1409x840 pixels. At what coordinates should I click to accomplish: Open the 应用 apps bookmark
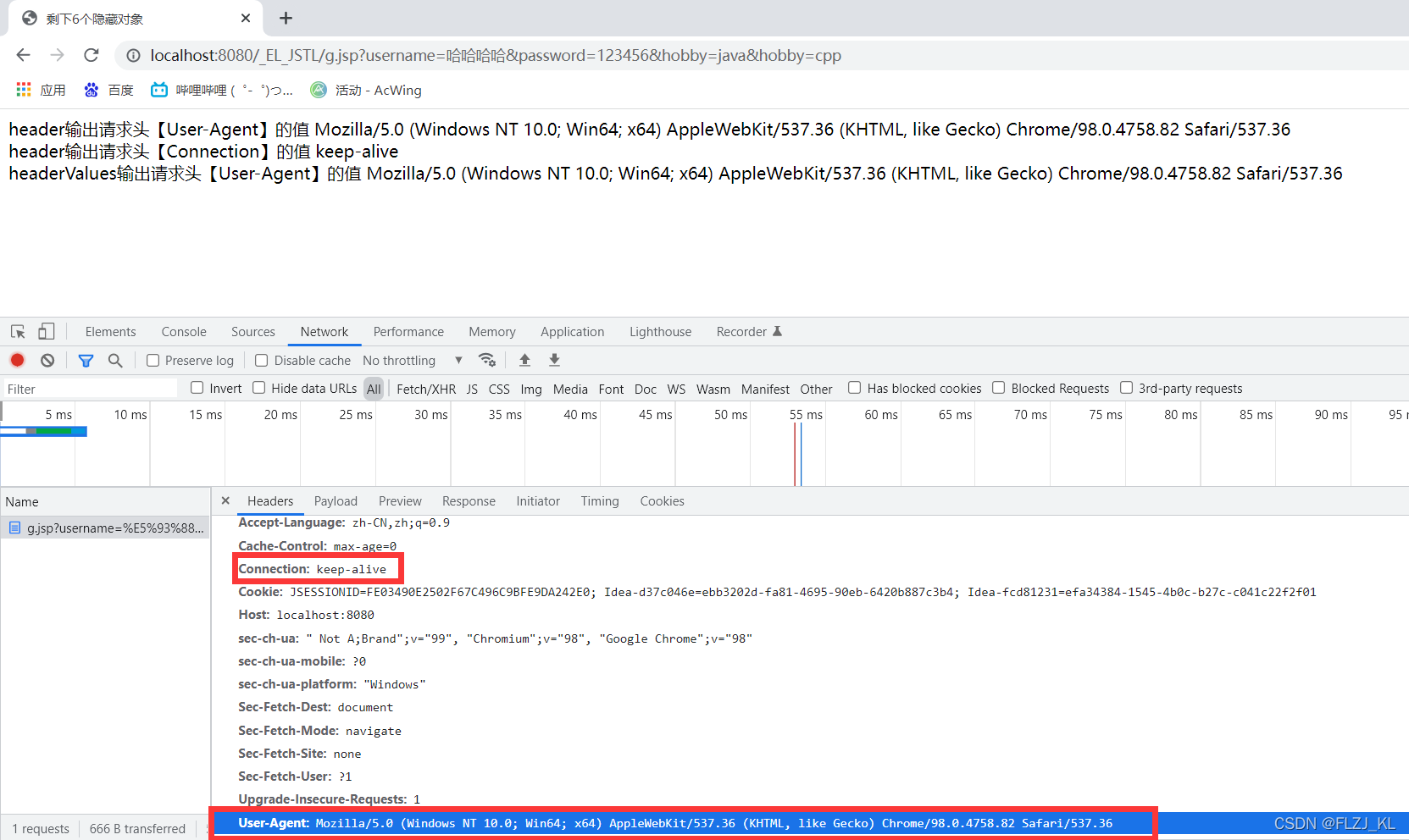pyautogui.click(x=41, y=90)
